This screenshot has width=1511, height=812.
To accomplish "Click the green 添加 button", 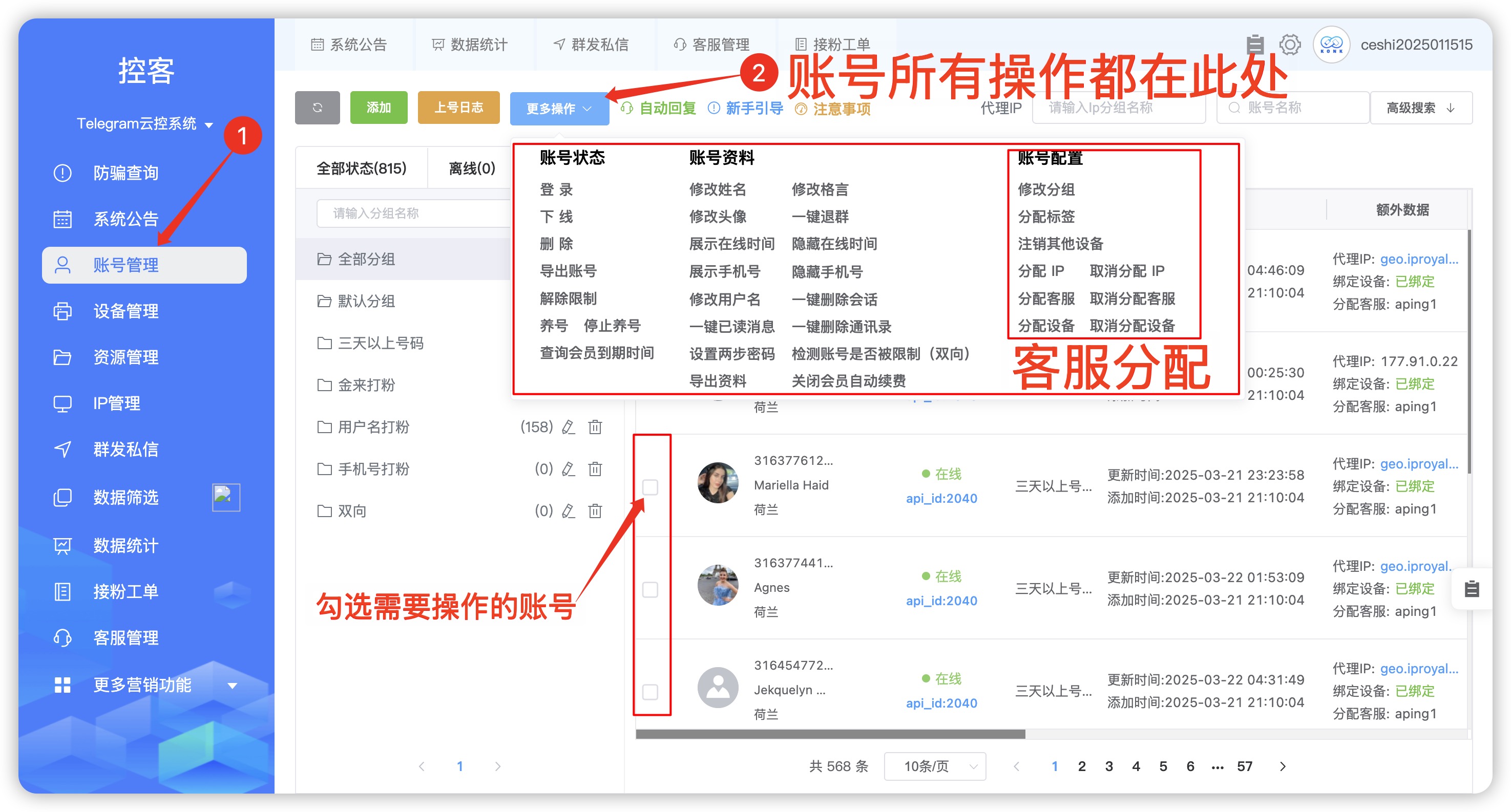I will click(379, 108).
